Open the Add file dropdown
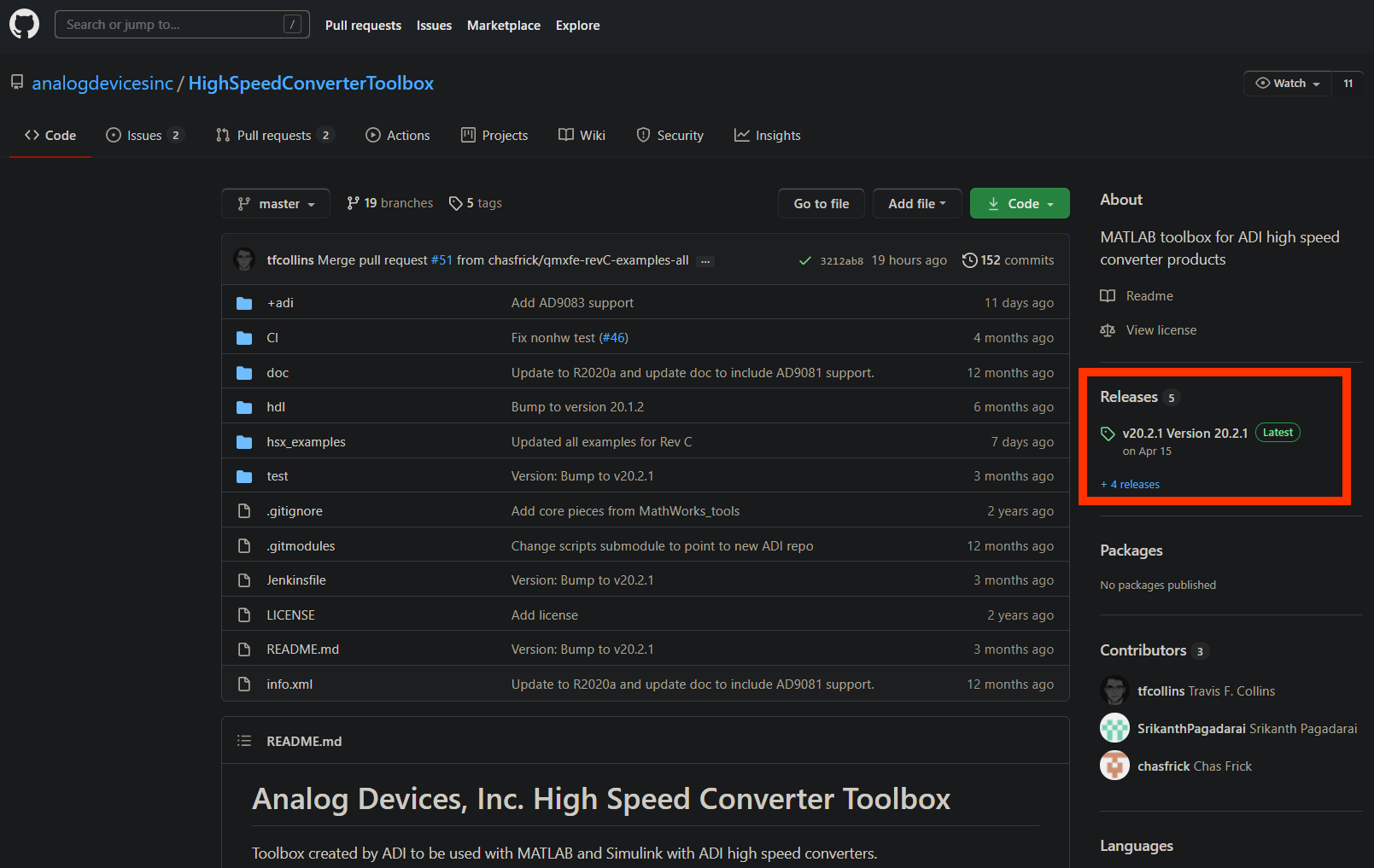Viewport: 1374px width, 868px height. click(917, 203)
